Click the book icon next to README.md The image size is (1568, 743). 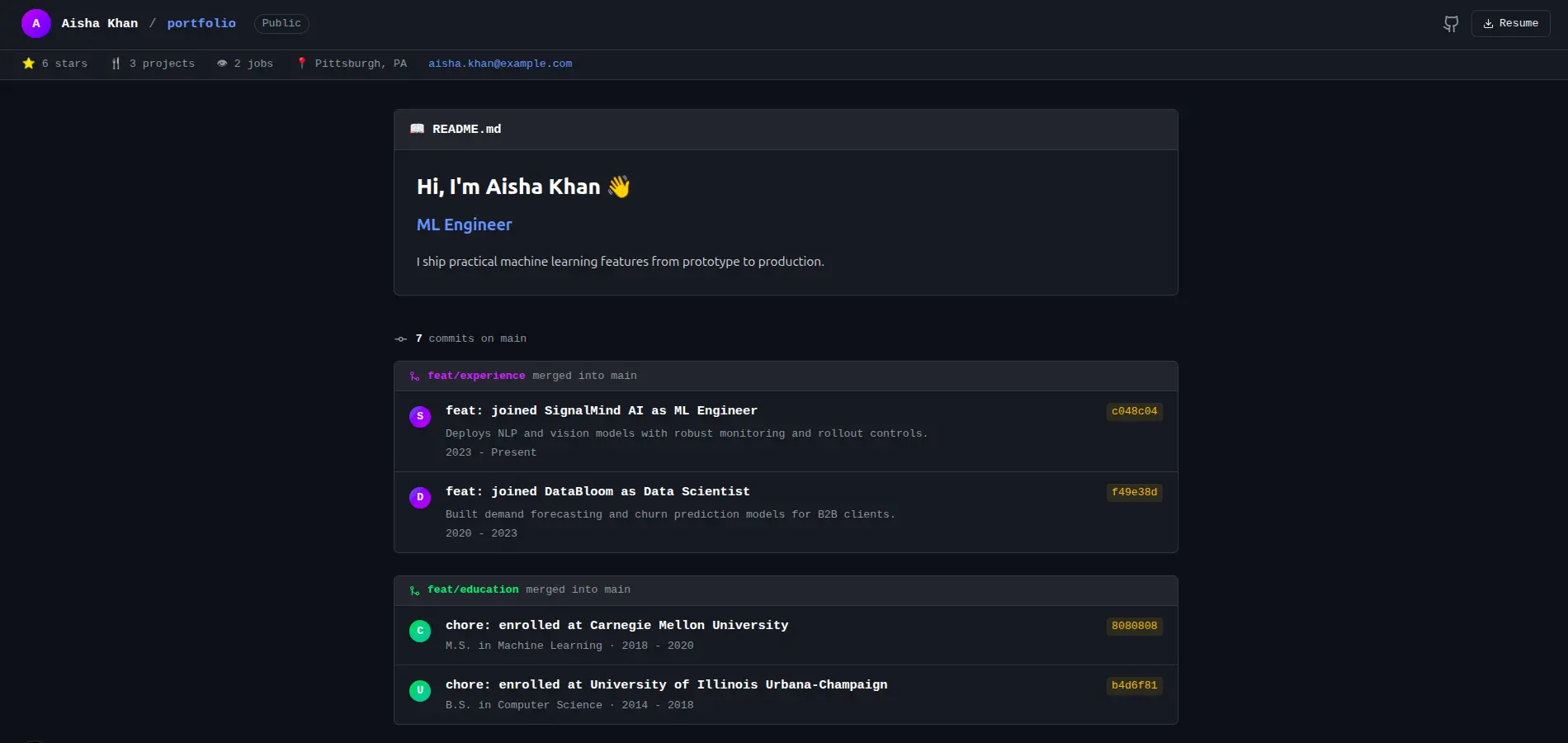pos(418,130)
